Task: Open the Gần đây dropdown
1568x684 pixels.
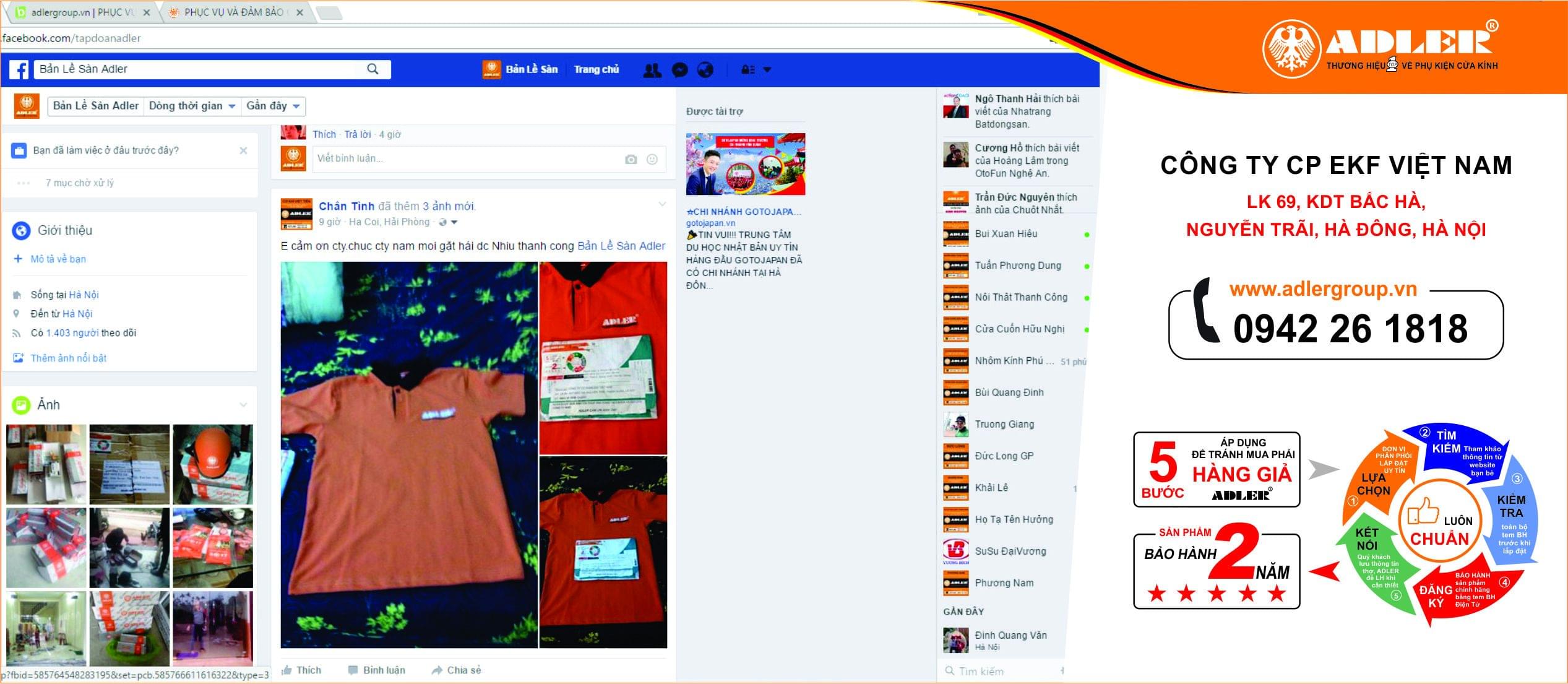Action: coord(273,106)
